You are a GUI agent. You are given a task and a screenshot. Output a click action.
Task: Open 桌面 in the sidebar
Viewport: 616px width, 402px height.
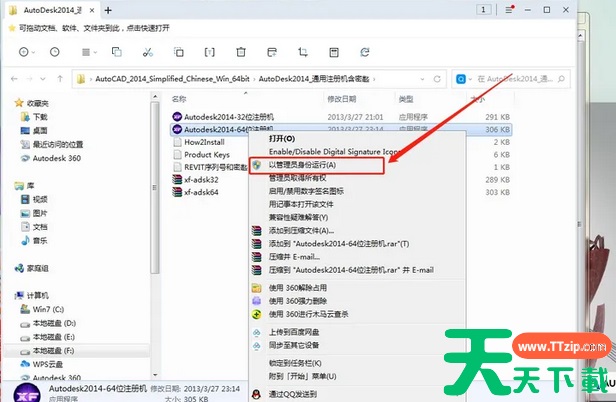40,130
